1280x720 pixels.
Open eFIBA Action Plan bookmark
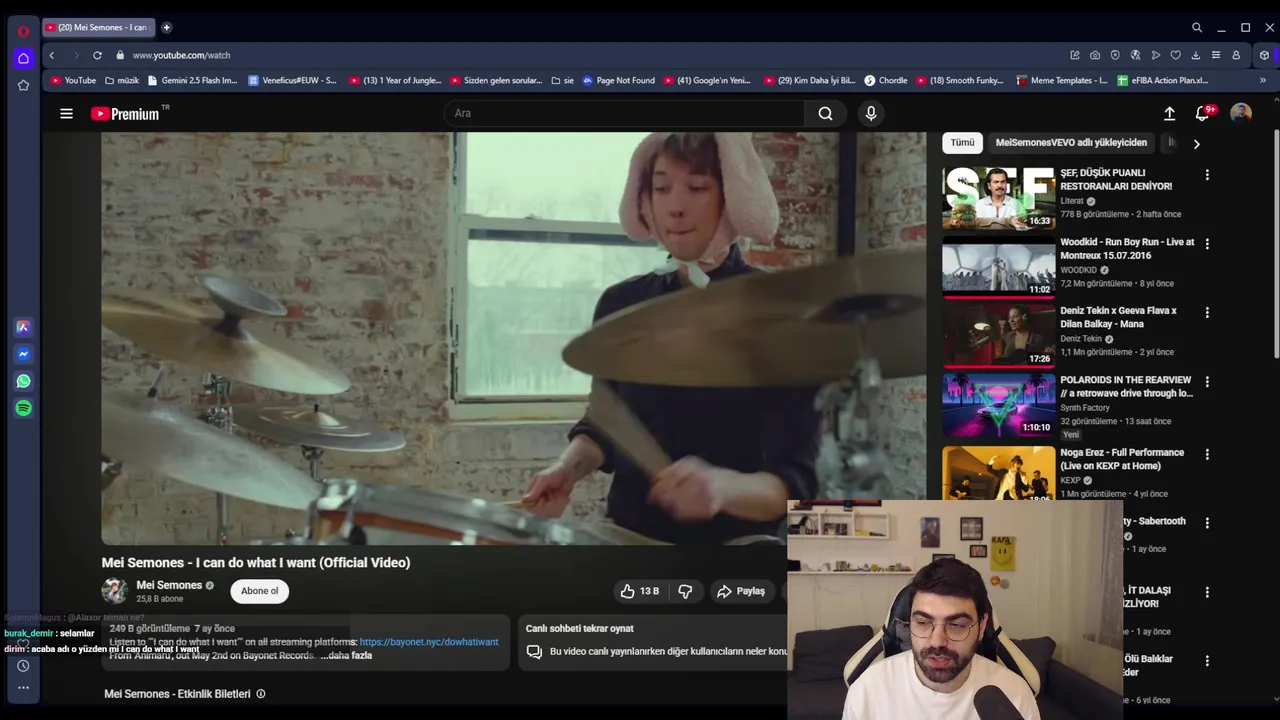[1163, 81]
